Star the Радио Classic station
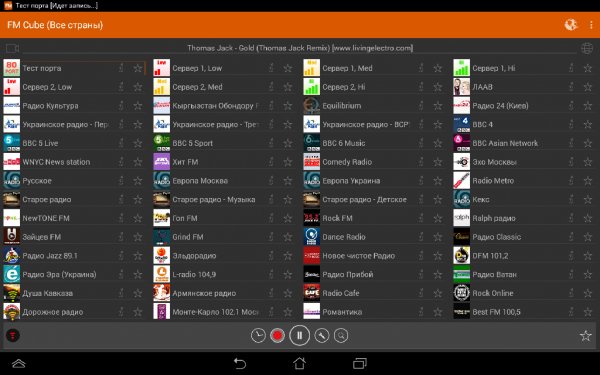 (588, 237)
